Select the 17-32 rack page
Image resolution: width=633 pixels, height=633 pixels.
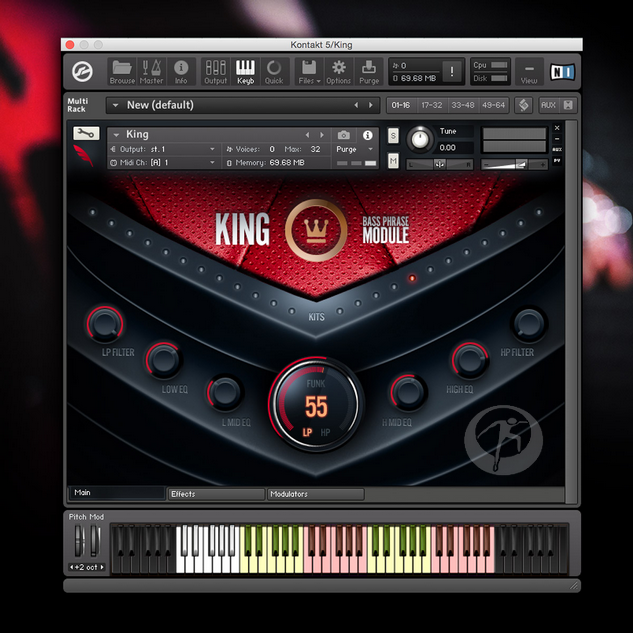(x=432, y=105)
